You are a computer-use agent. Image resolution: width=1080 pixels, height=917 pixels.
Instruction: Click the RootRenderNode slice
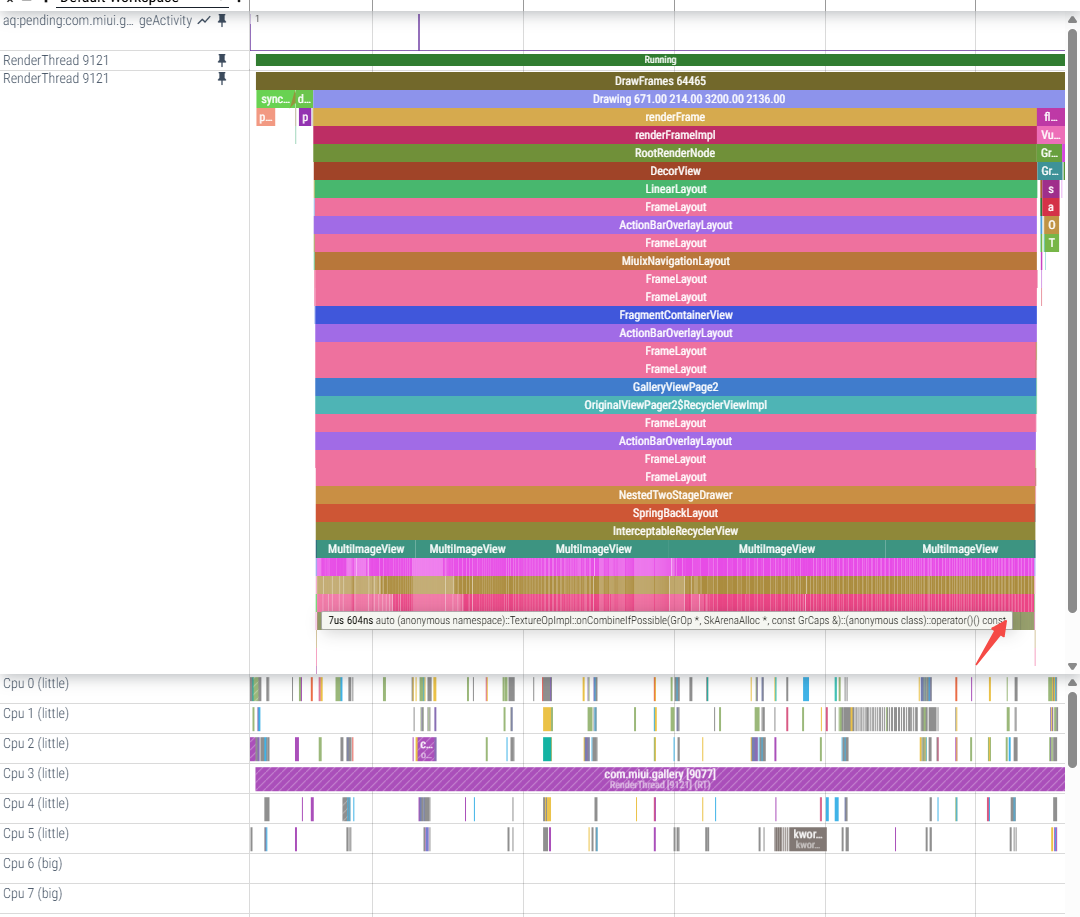675,153
